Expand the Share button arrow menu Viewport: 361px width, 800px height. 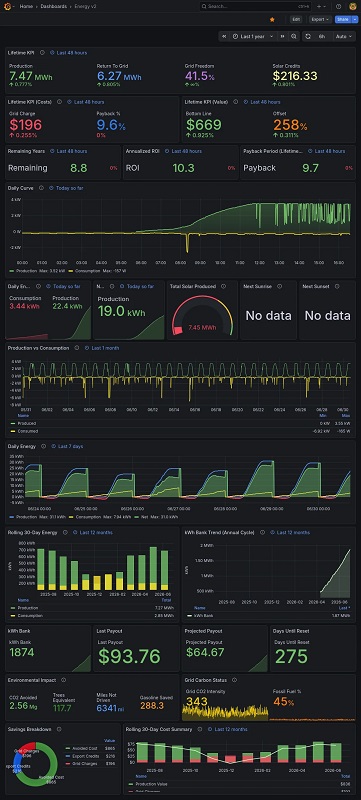tap(355, 19)
